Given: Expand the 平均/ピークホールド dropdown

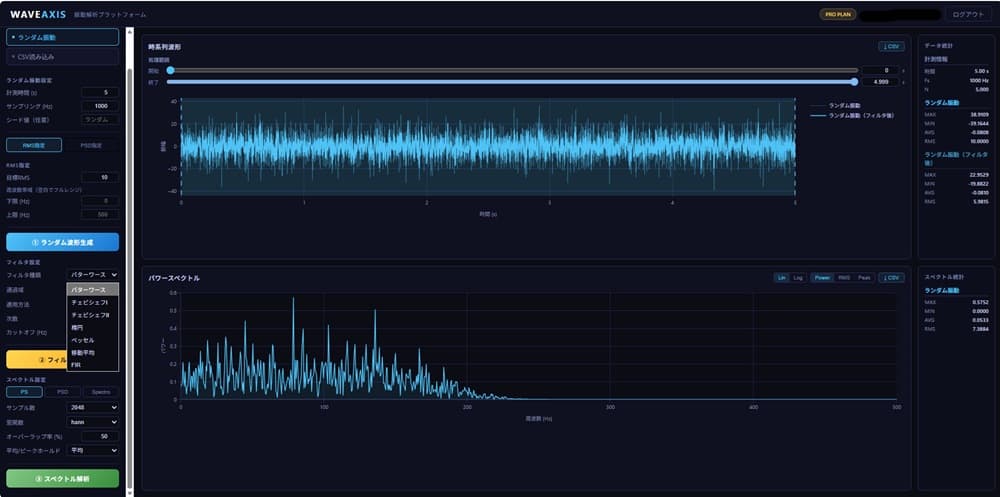Looking at the screenshot, I should click(x=92, y=450).
